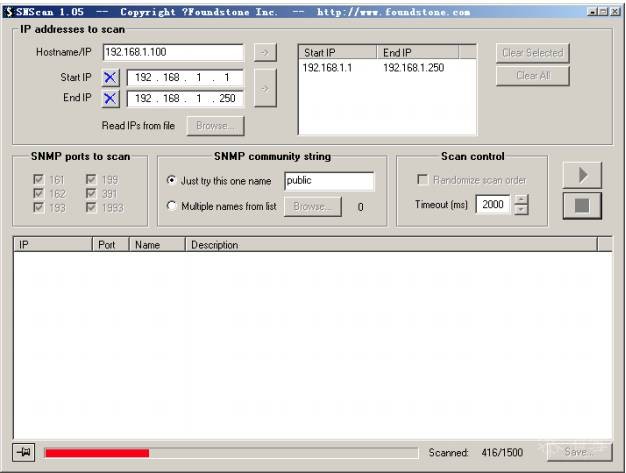Image resolution: width=626 pixels, height=473 pixels.
Task: Click the Save button
Action: point(579,453)
